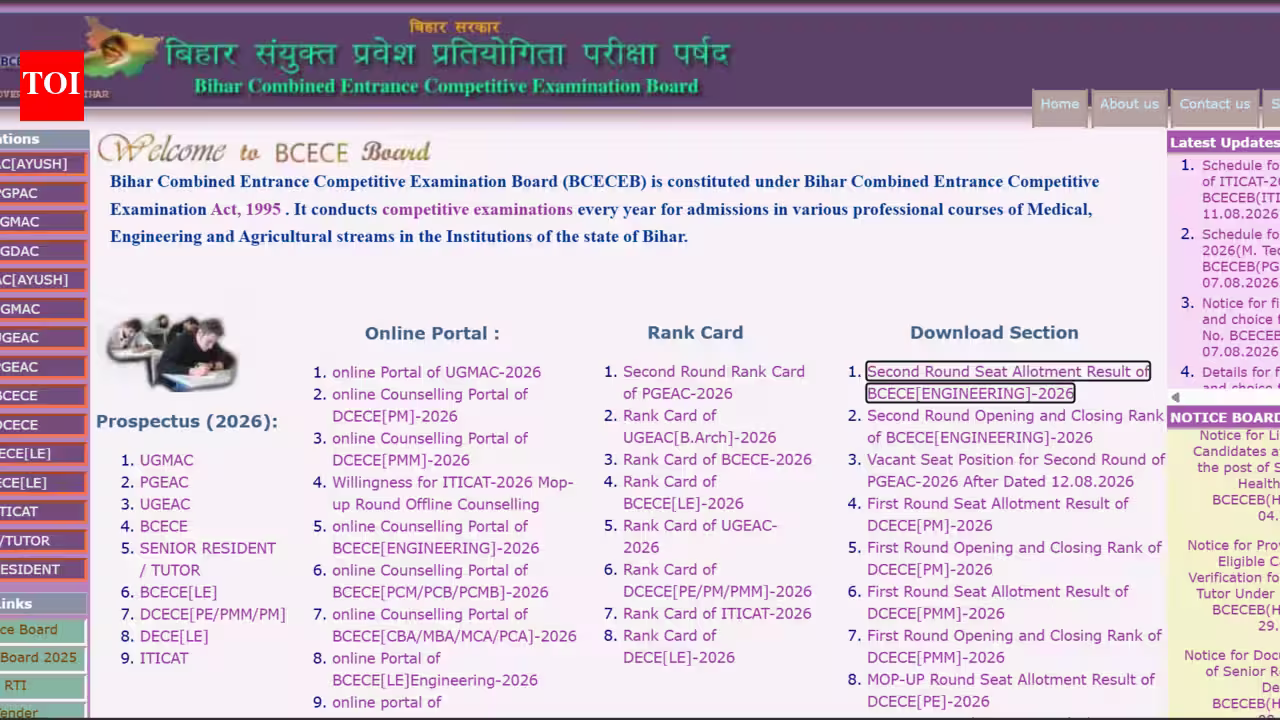This screenshot has width=1280, height=720.
Task: Open UGMAC in the Prospectus list
Action: click(x=166, y=460)
